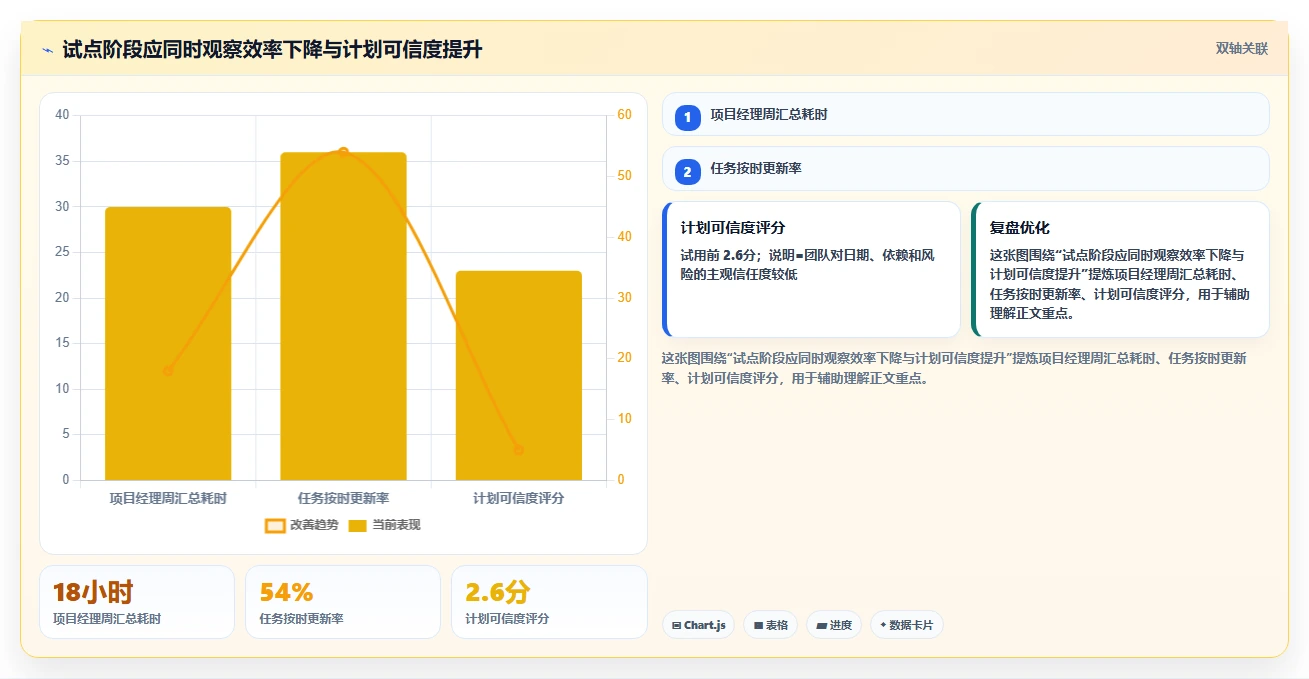The image size is (1309, 679).
Task: Click the left axis value 40
Action: pyautogui.click(x=62, y=115)
